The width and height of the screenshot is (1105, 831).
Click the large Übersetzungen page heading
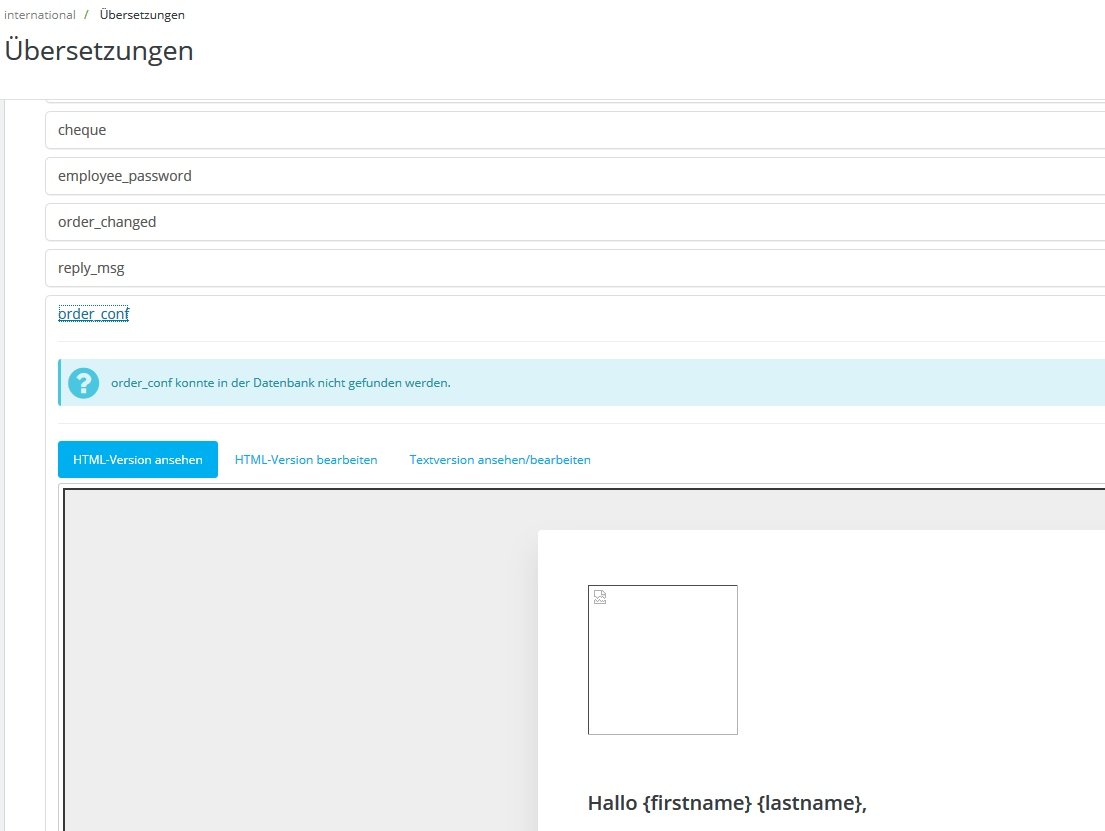click(99, 51)
